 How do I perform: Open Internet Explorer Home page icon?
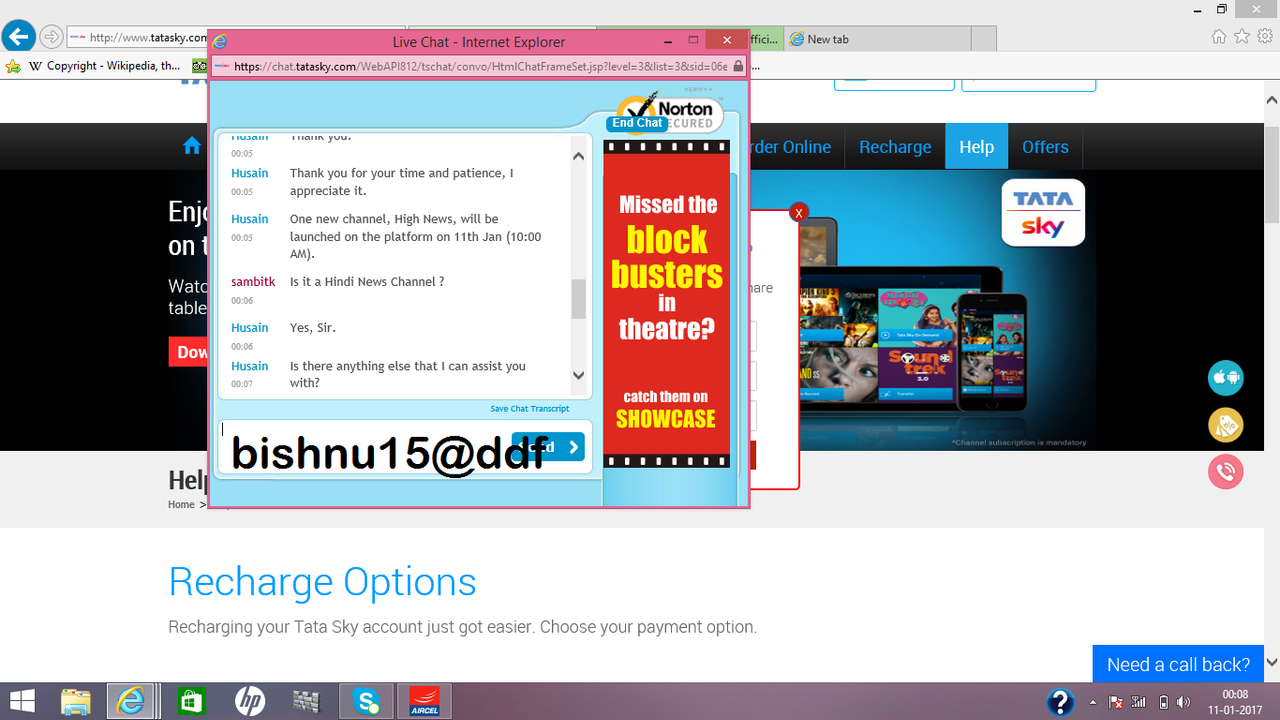coord(1219,37)
